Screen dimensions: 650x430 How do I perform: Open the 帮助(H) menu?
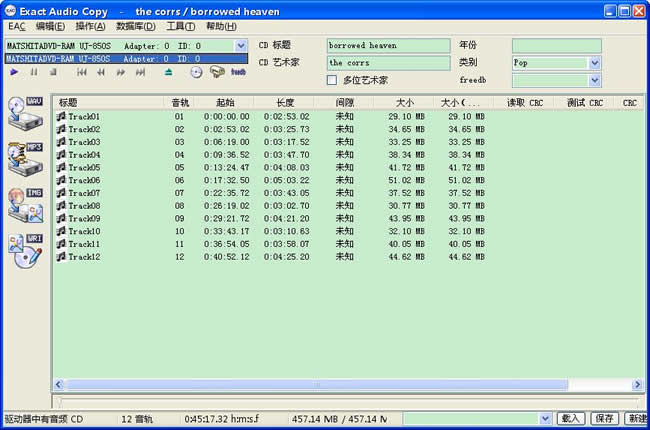tap(221, 27)
